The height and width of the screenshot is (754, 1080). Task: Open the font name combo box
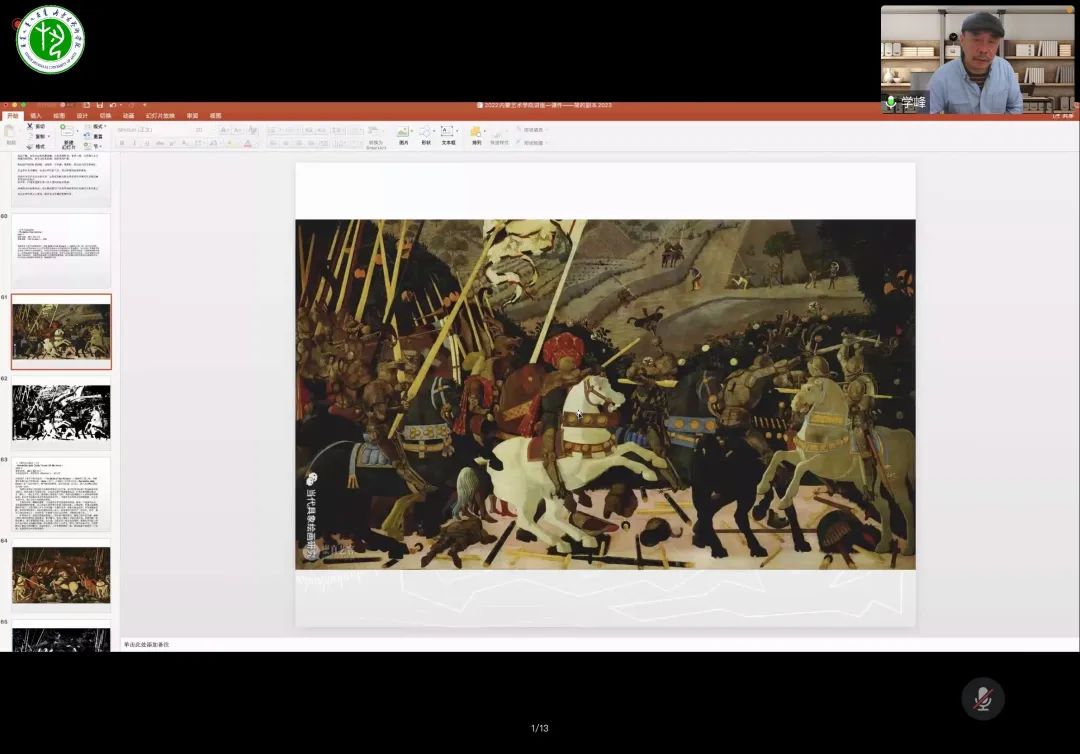[152, 130]
